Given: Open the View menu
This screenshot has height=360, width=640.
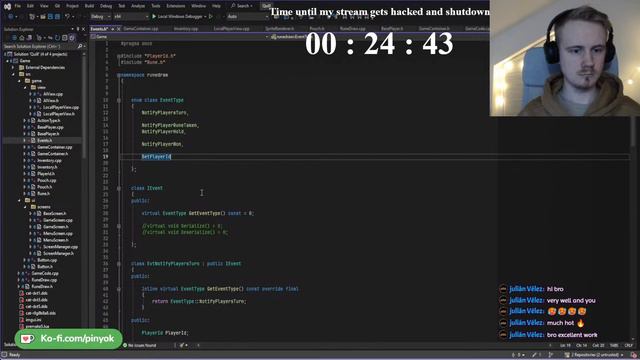Looking at the screenshot, I should pos(44,6).
